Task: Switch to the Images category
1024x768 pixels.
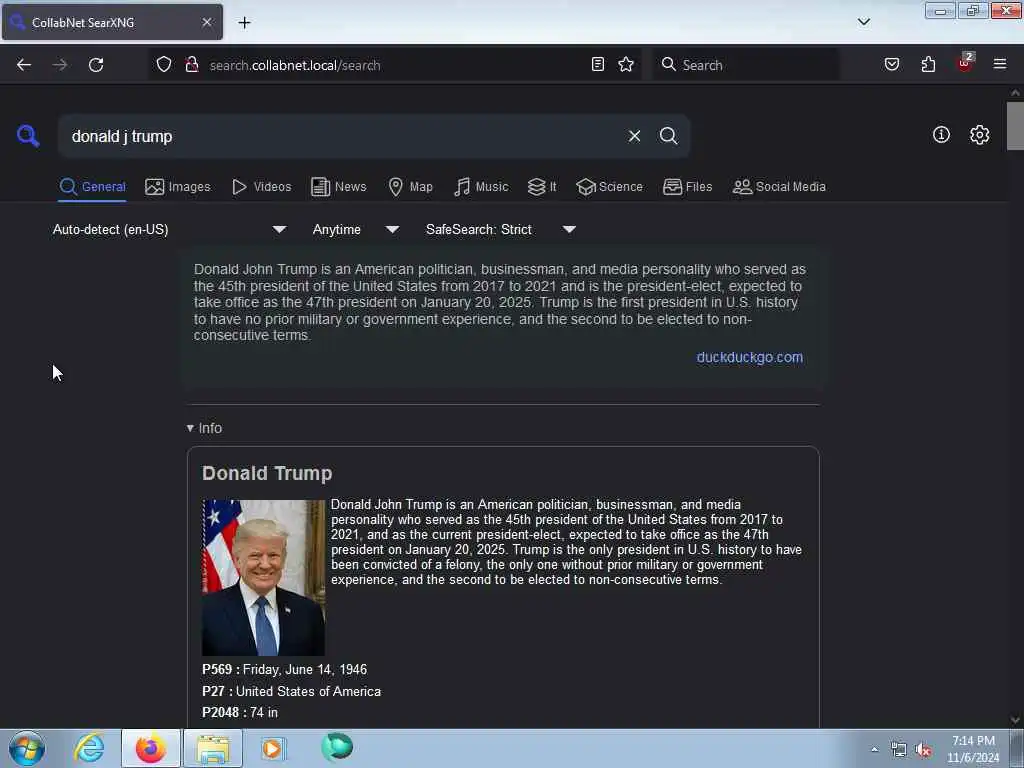Action: click(178, 187)
